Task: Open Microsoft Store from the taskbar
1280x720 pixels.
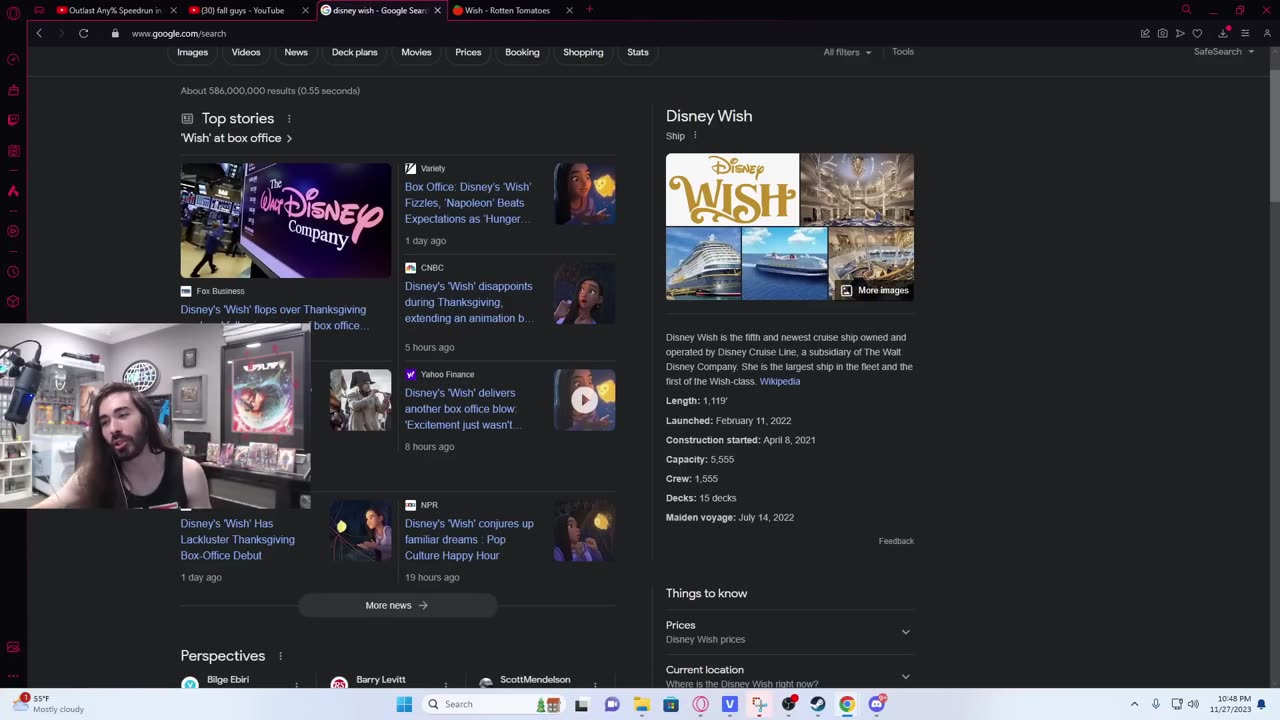Action: (x=671, y=704)
